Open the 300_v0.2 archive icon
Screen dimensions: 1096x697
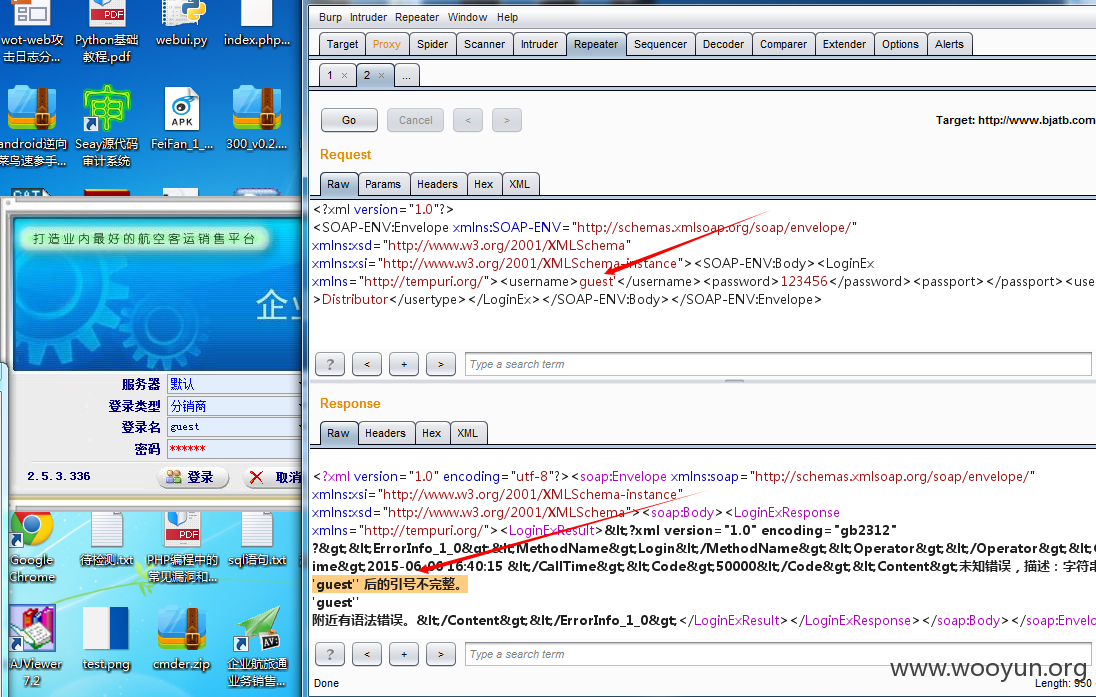click(x=257, y=118)
